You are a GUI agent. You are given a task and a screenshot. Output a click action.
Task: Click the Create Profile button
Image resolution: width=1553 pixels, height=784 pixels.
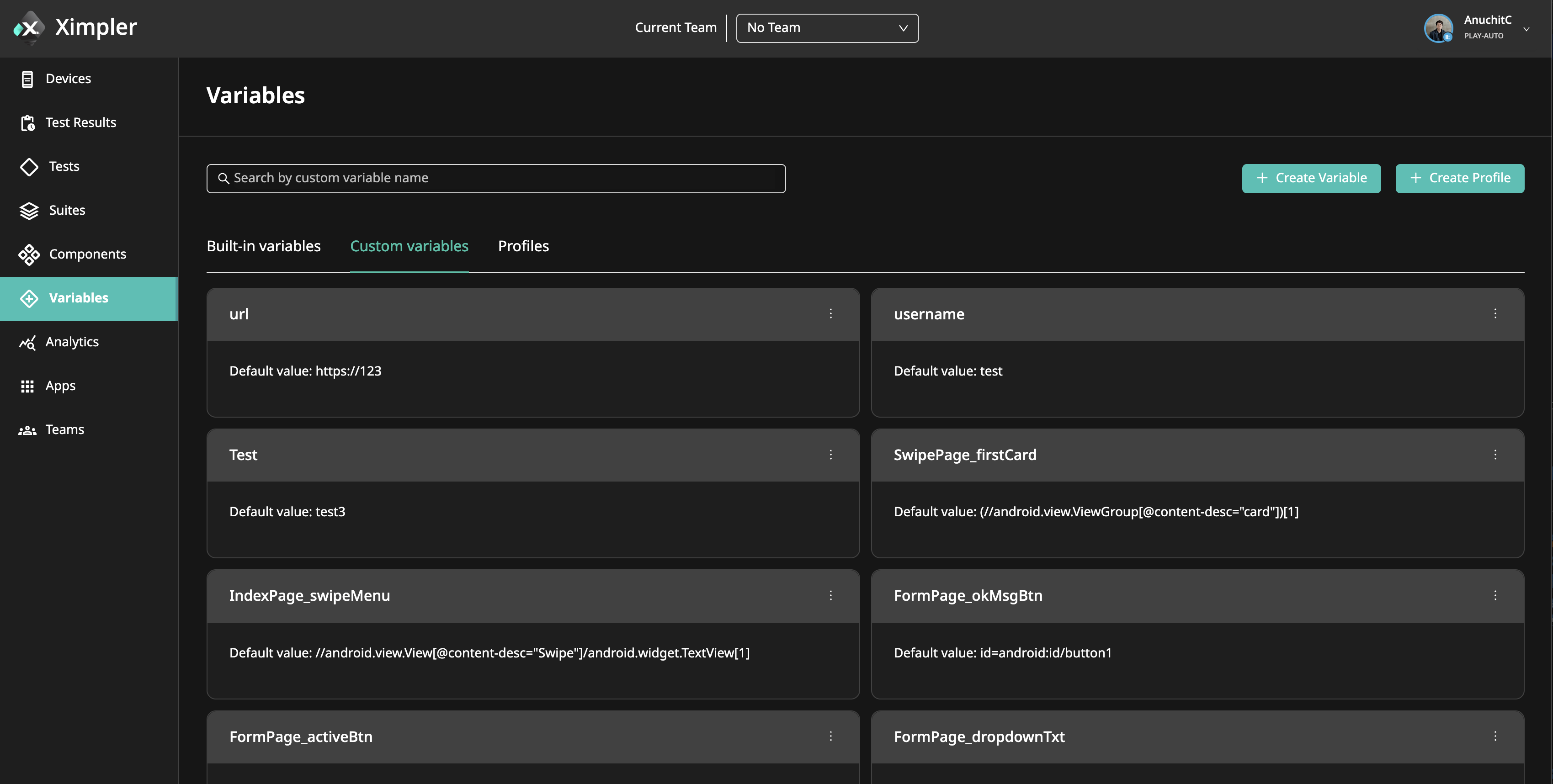click(x=1459, y=178)
